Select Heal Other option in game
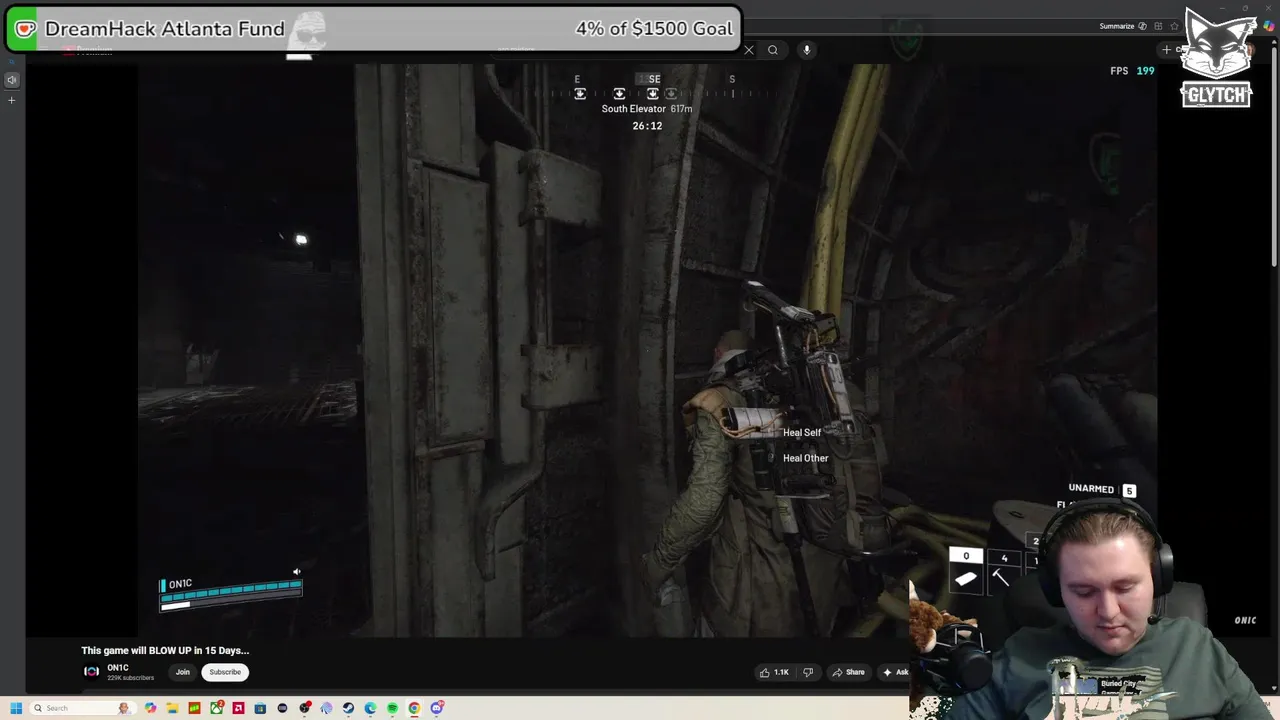The width and height of the screenshot is (1280, 720). [x=805, y=458]
